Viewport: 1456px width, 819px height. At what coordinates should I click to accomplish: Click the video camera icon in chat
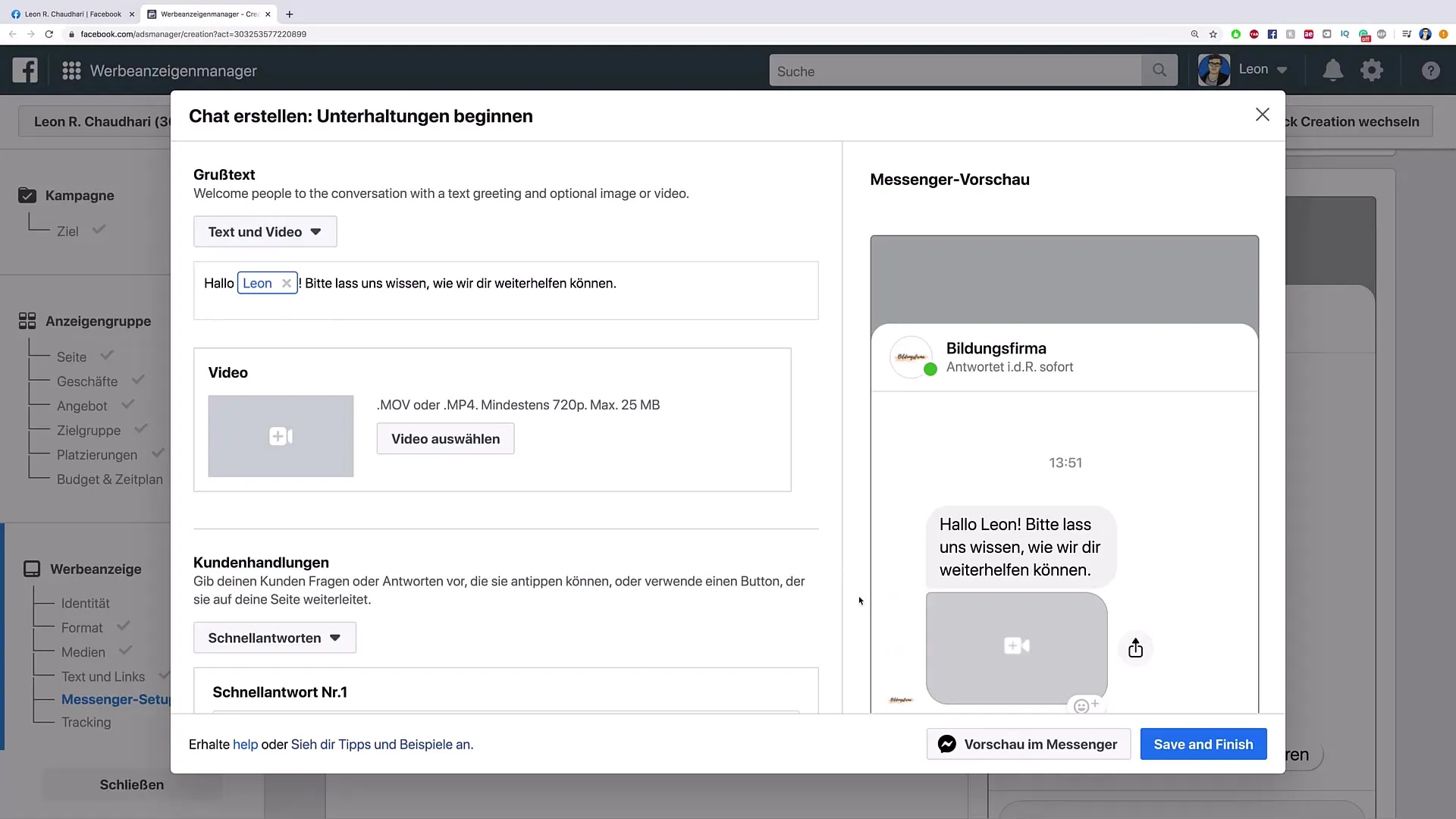(x=1017, y=644)
